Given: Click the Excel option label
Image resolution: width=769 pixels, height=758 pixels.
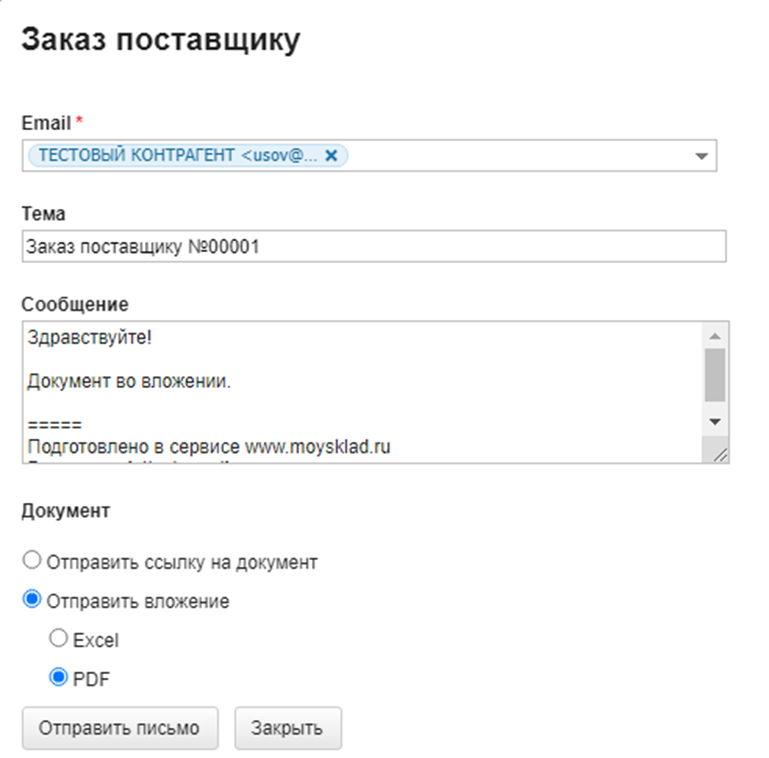Looking at the screenshot, I should [96, 640].
